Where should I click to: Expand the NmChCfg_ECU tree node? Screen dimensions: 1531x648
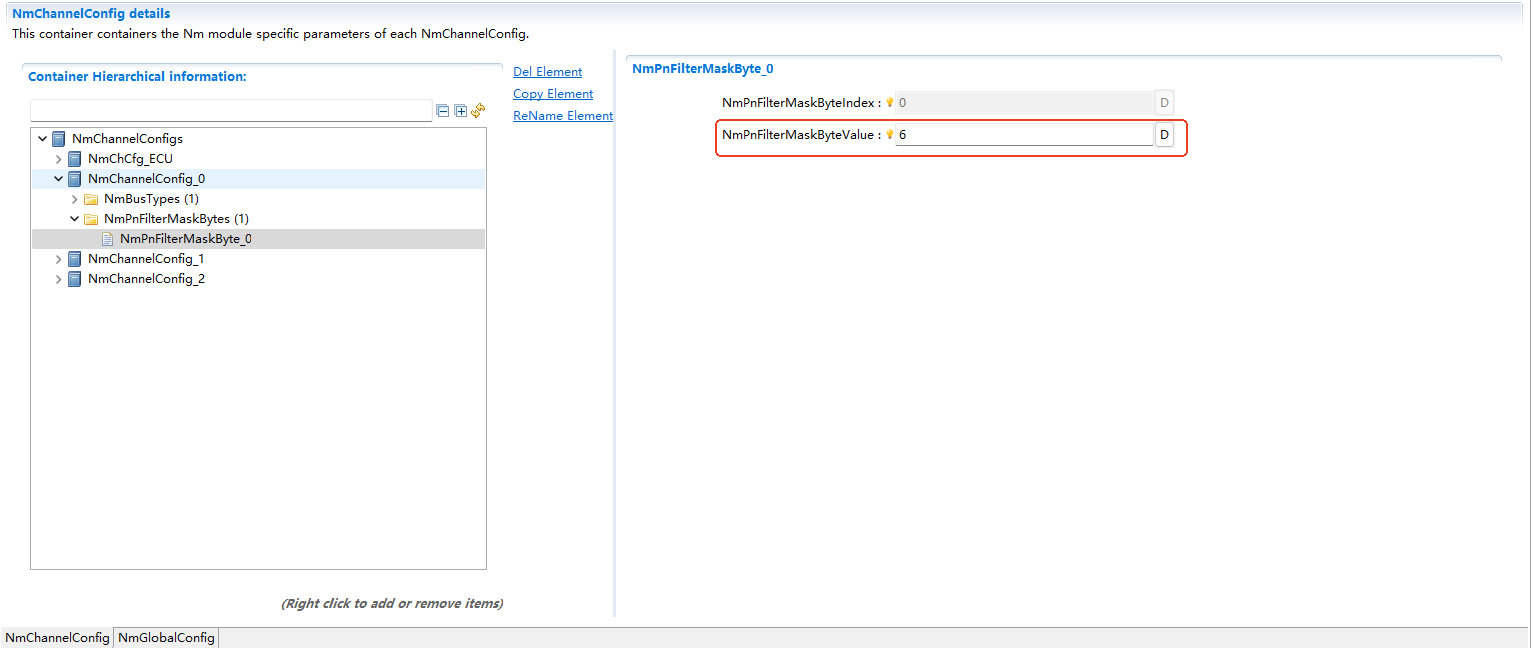point(59,159)
